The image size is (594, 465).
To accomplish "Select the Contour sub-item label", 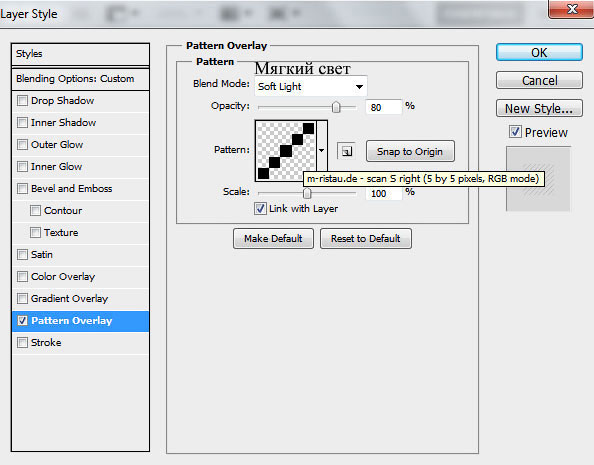I will 63,210.
